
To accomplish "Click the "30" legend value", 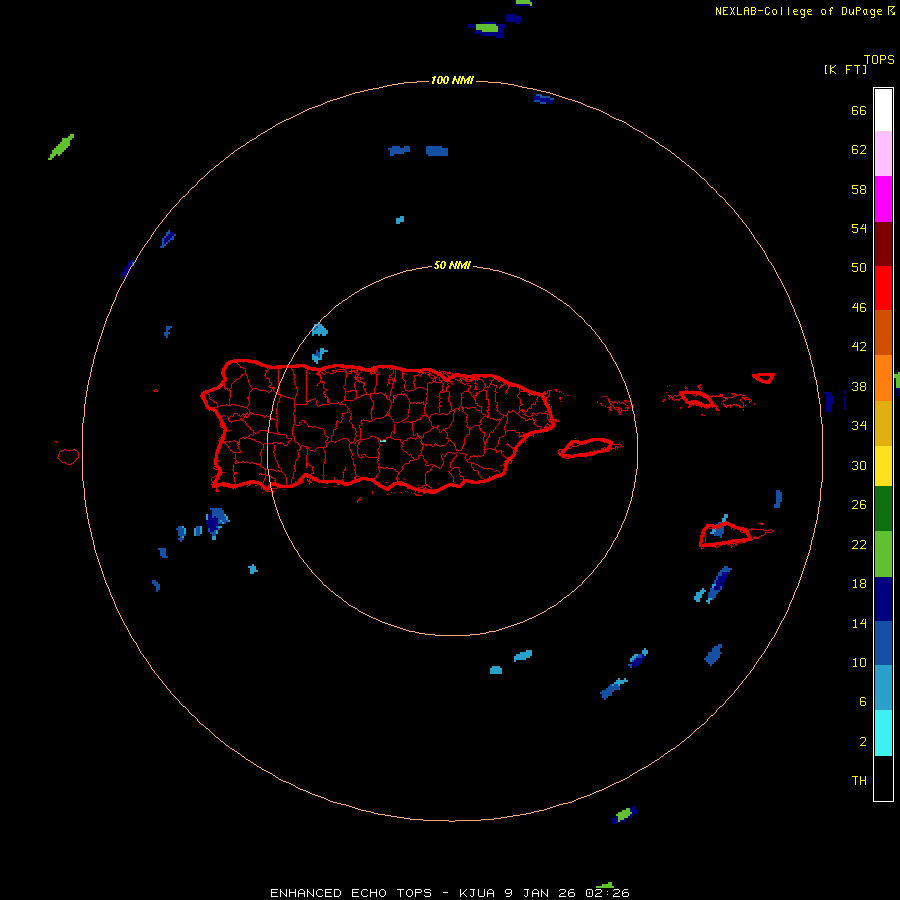I will click(x=859, y=465).
